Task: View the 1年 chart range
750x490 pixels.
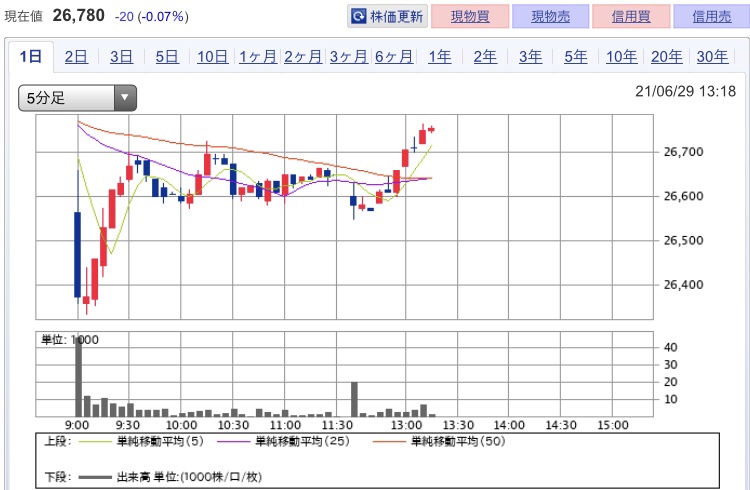Action: pyautogui.click(x=440, y=56)
